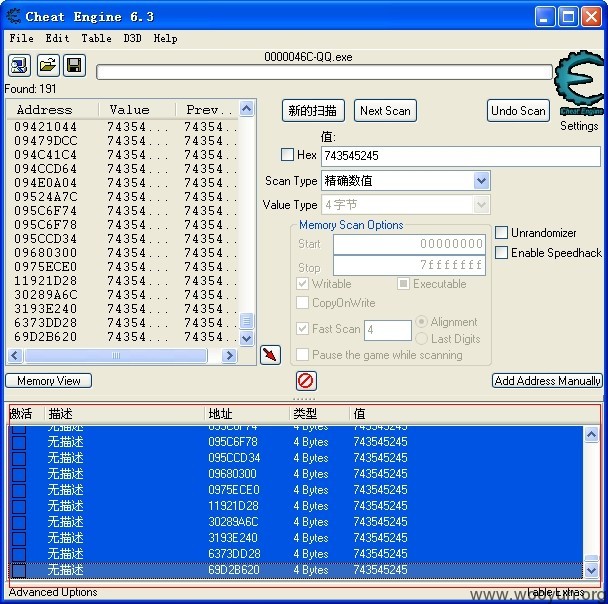Open Settings under the logo
The width and height of the screenshot is (608, 604).
pos(579,126)
